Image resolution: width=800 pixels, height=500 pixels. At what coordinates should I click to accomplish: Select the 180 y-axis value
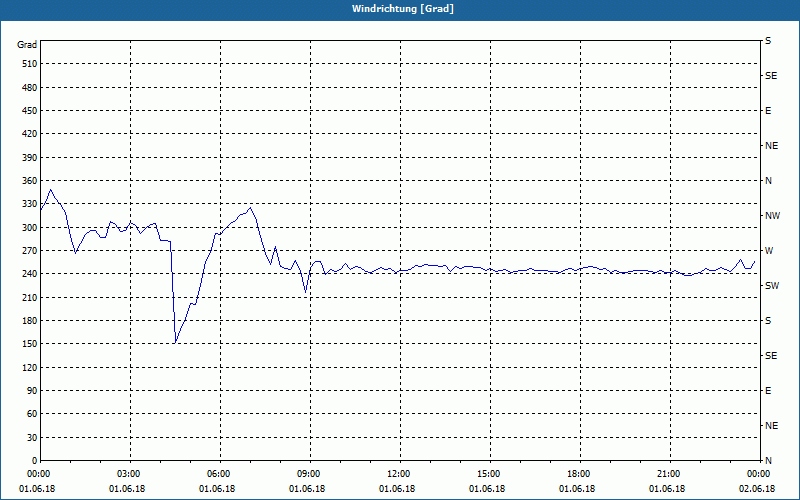[30, 320]
